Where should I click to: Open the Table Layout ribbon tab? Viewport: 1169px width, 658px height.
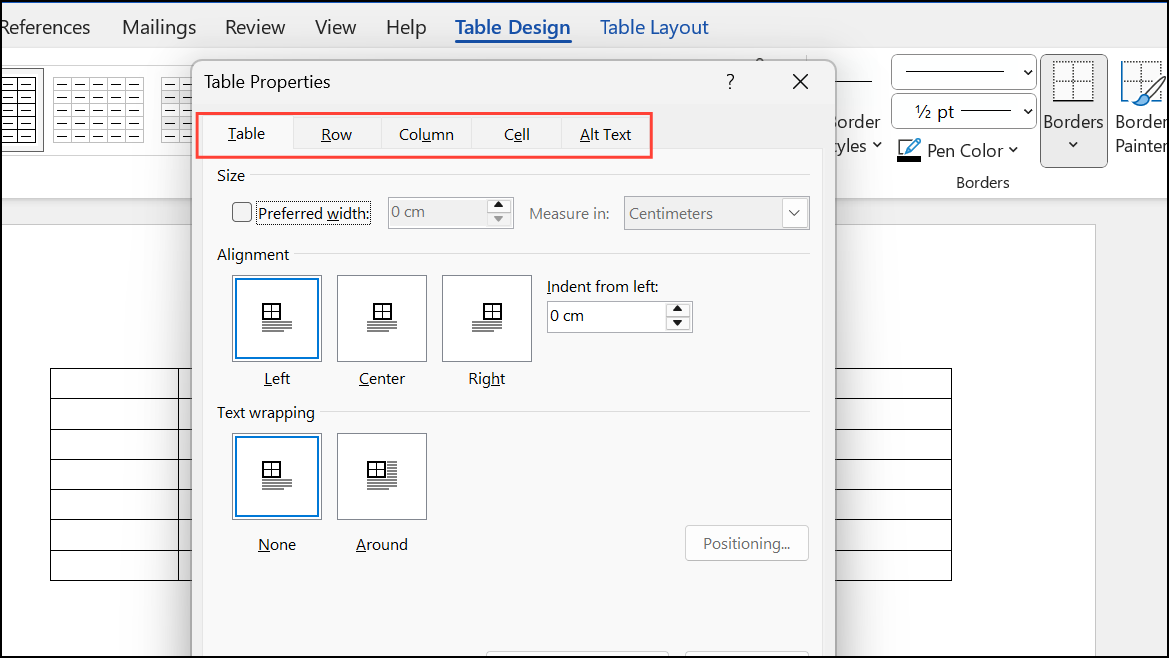point(654,27)
